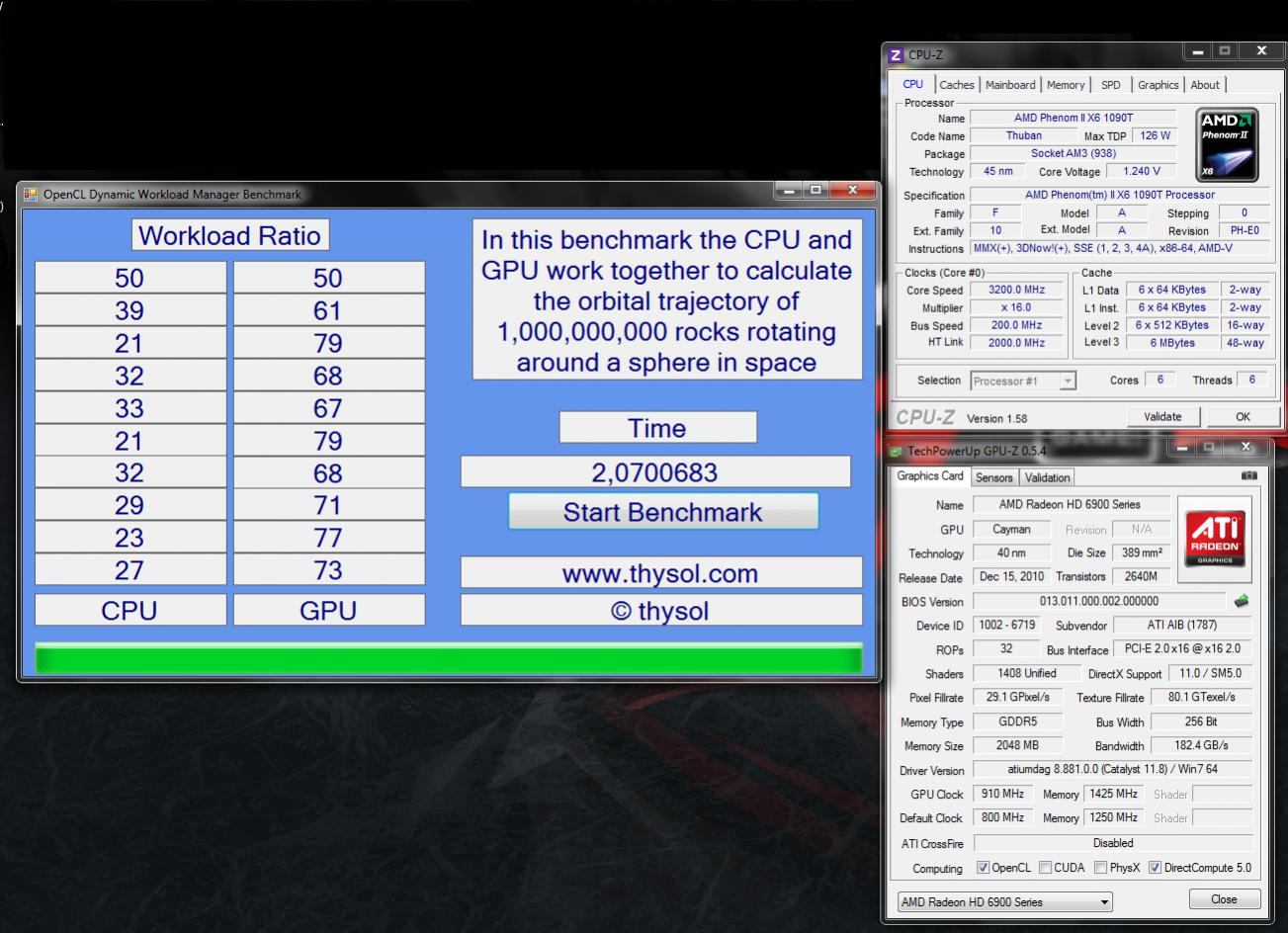Click the Close button in GPU-Z

coord(1224,899)
